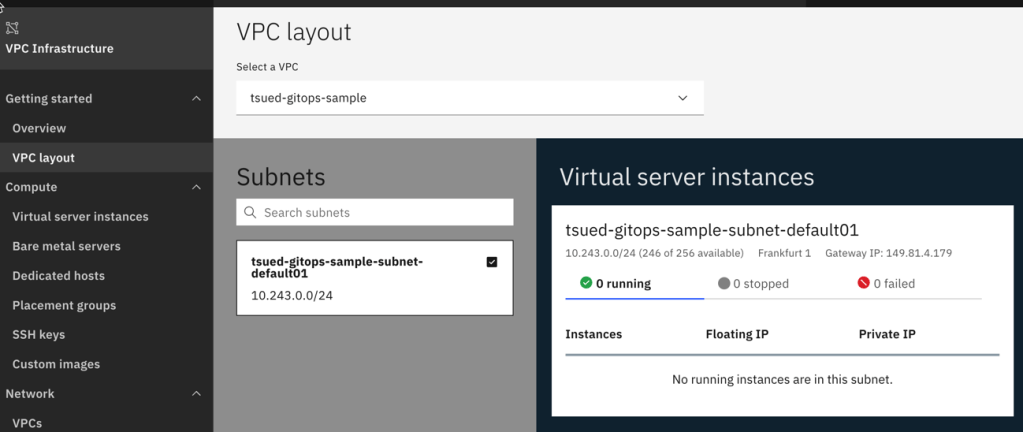The height and width of the screenshot is (432, 1023).
Task: Navigate to SSH keys
Action: pos(38,335)
